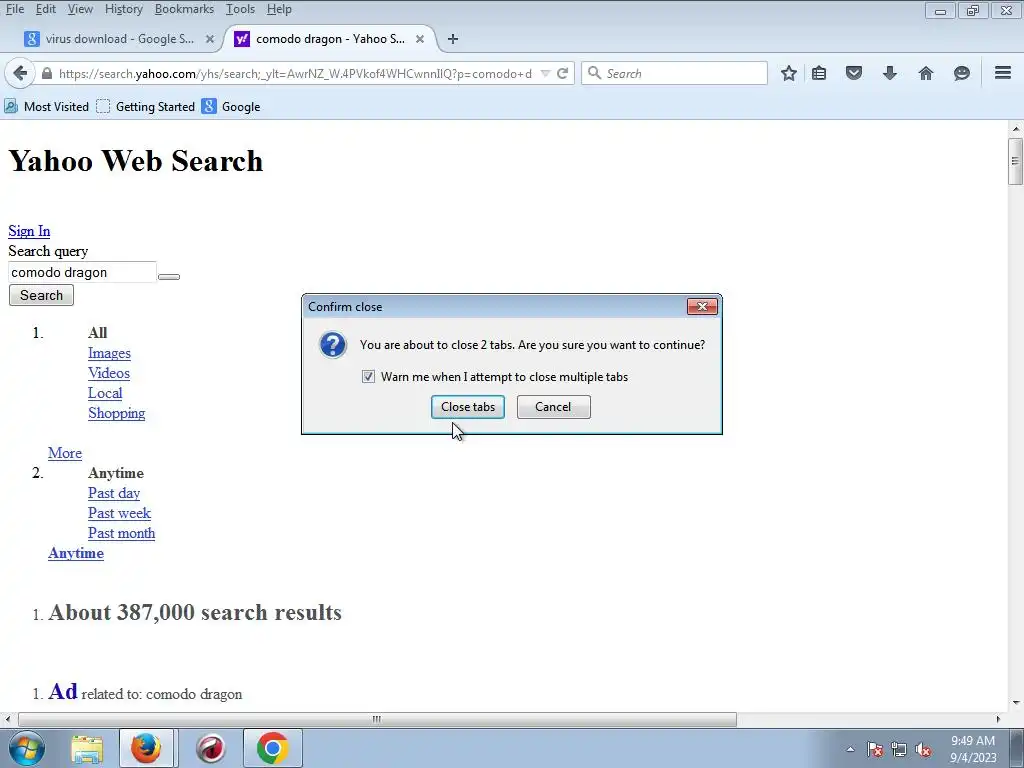Filter by Past week link
1024x768 pixels.
[120, 513]
